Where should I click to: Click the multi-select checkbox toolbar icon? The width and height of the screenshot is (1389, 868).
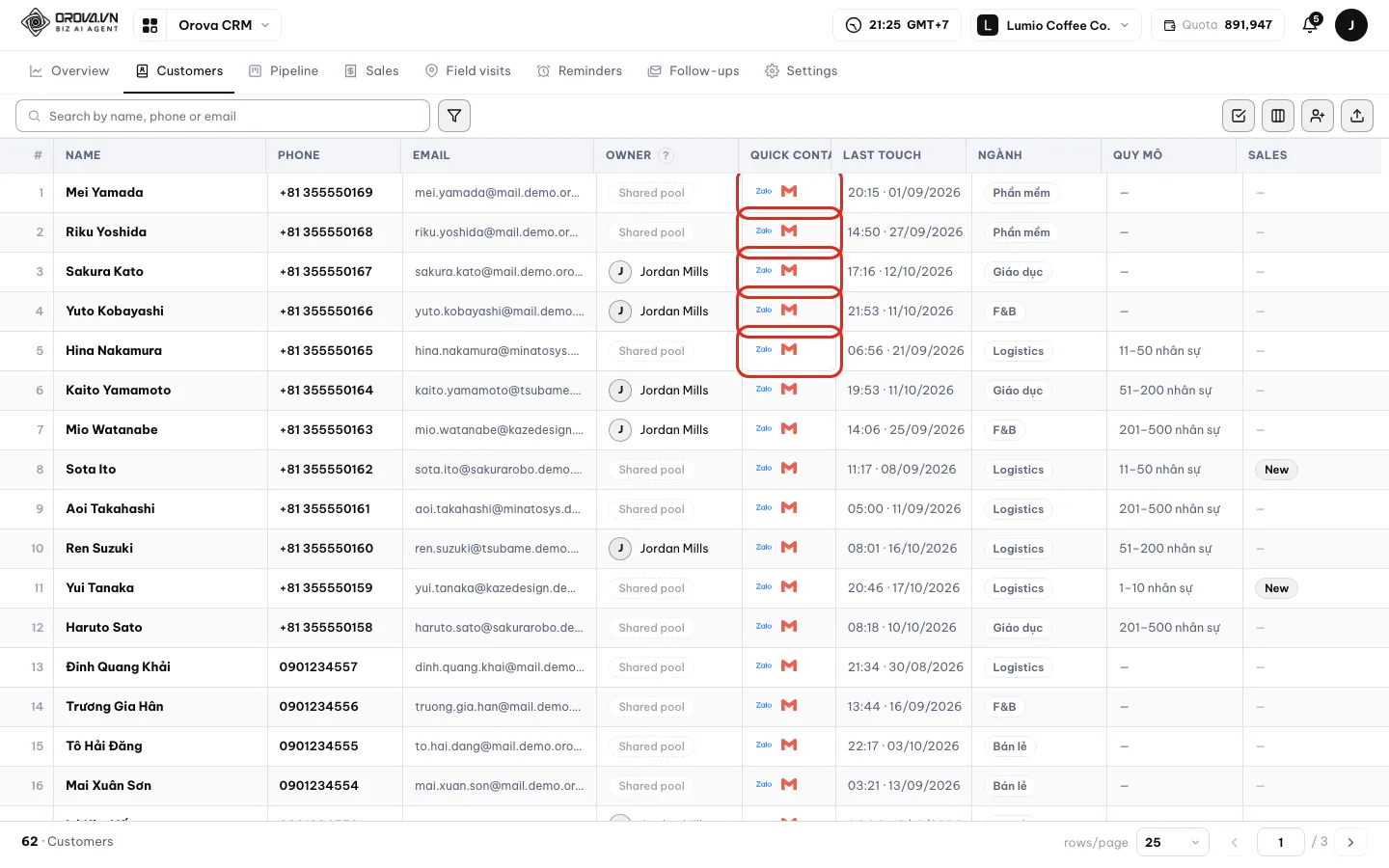click(x=1239, y=116)
